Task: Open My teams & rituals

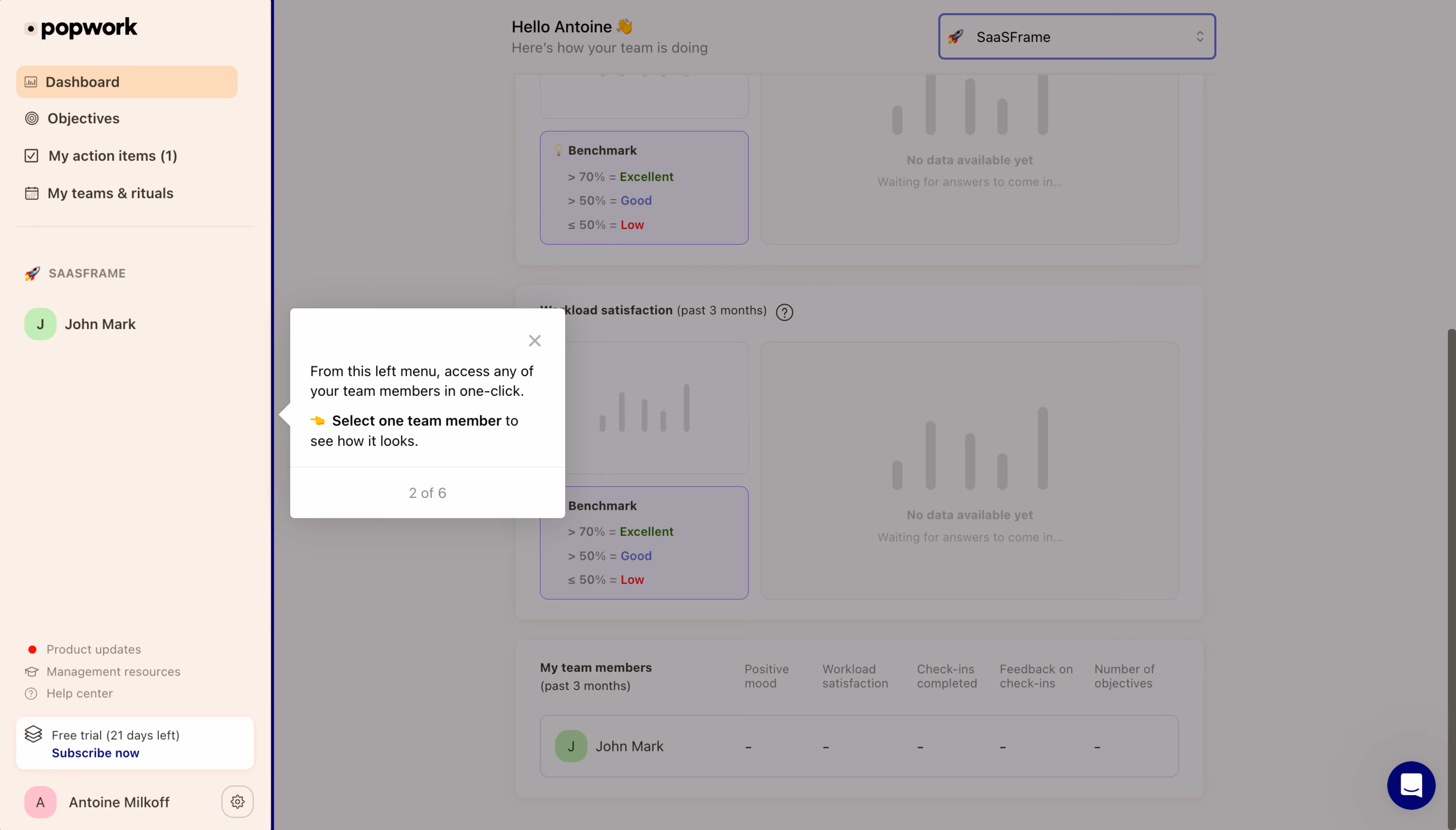Action: point(99,193)
